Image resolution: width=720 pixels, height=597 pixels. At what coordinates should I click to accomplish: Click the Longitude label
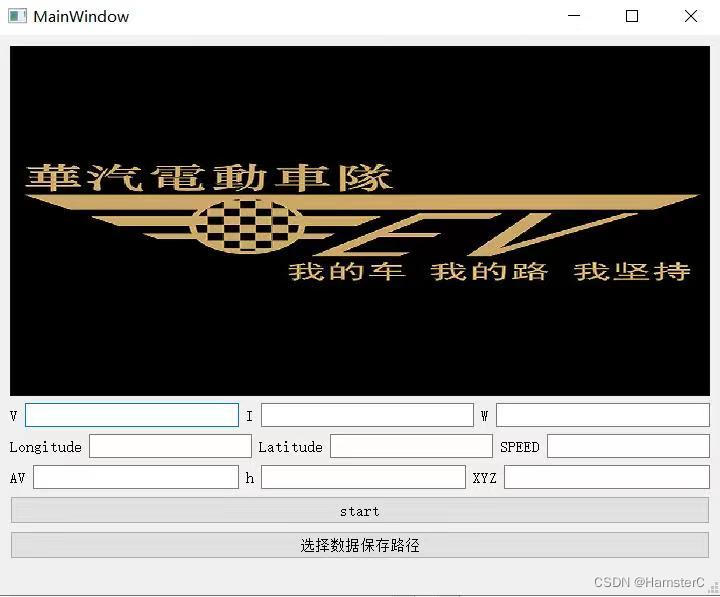pos(45,447)
